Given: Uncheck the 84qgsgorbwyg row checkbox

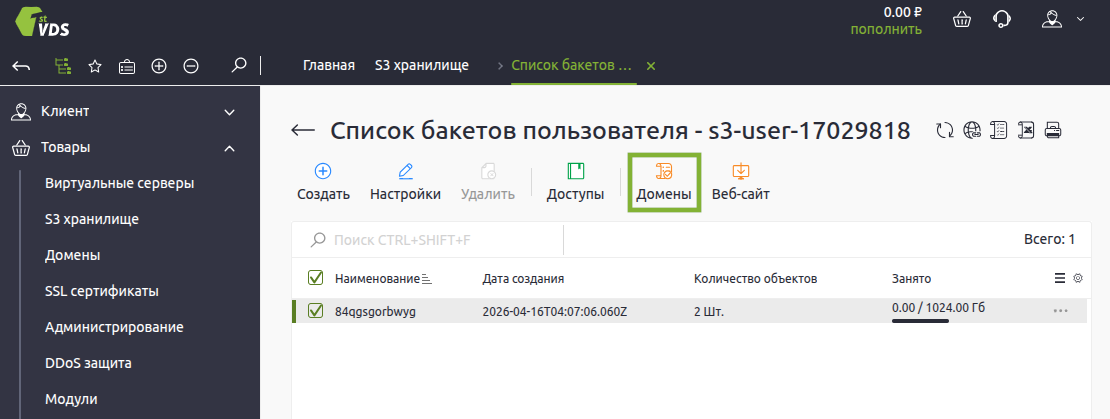Looking at the screenshot, I should (x=315, y=311).
